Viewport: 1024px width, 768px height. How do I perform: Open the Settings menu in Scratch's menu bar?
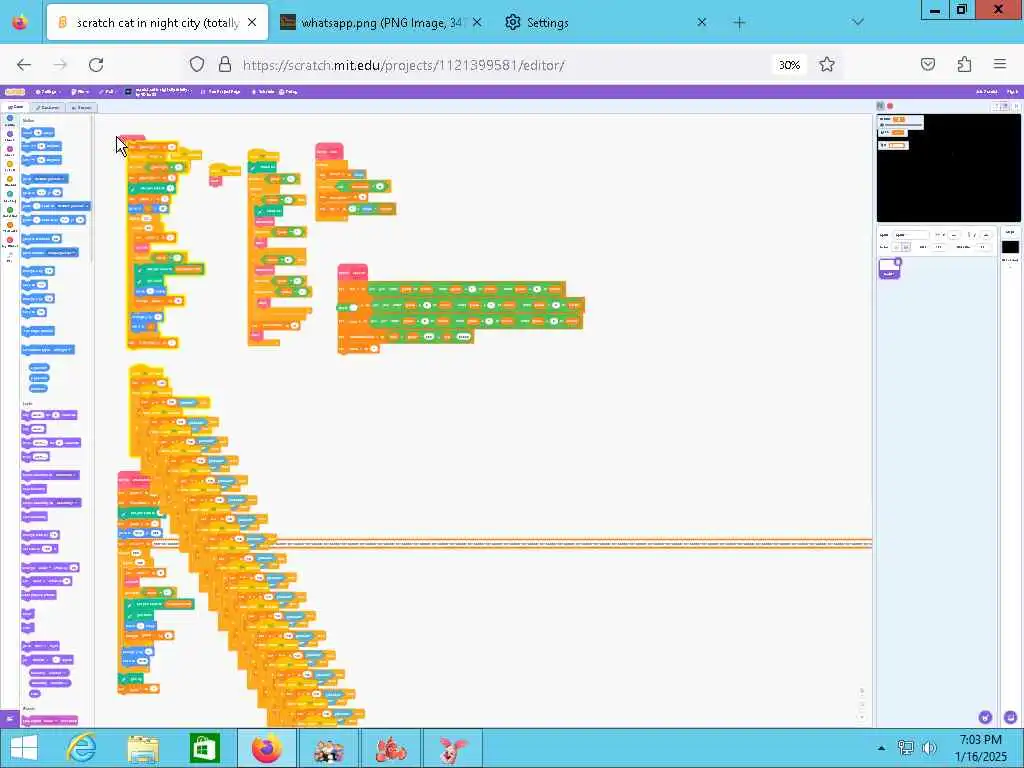point(47,92)
